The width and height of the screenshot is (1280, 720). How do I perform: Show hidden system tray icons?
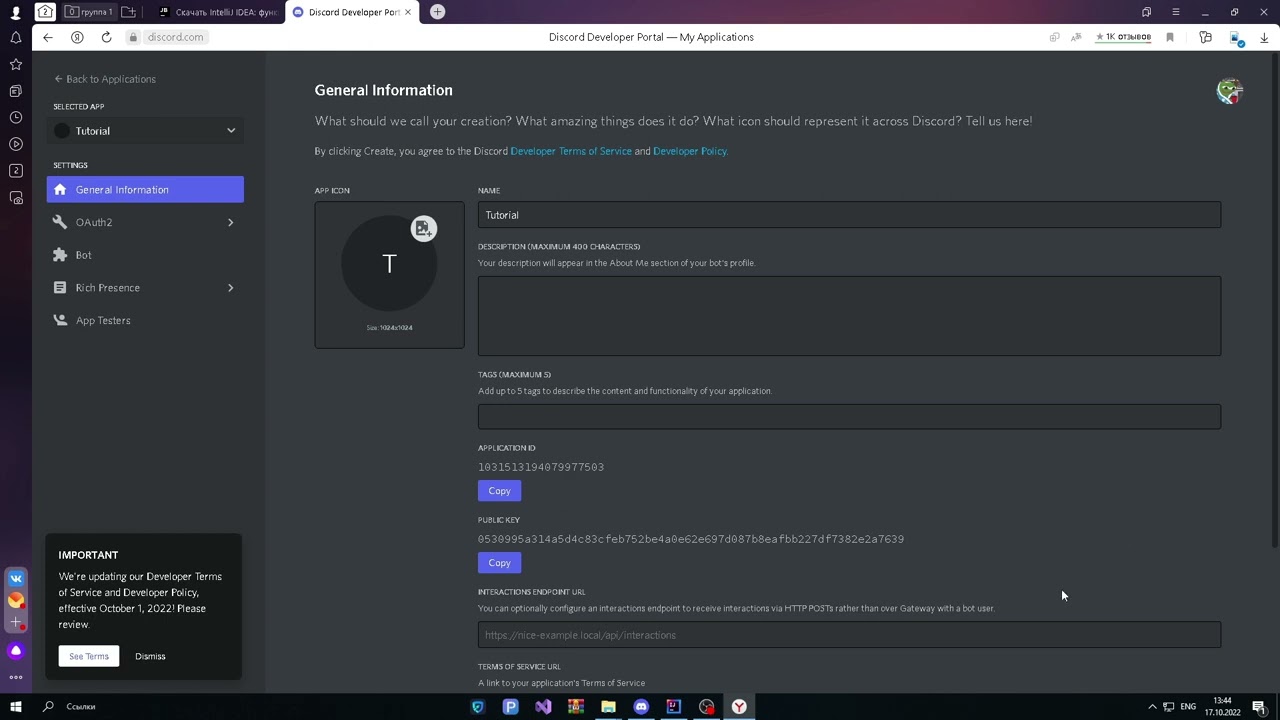click(x=1152, y=707)
